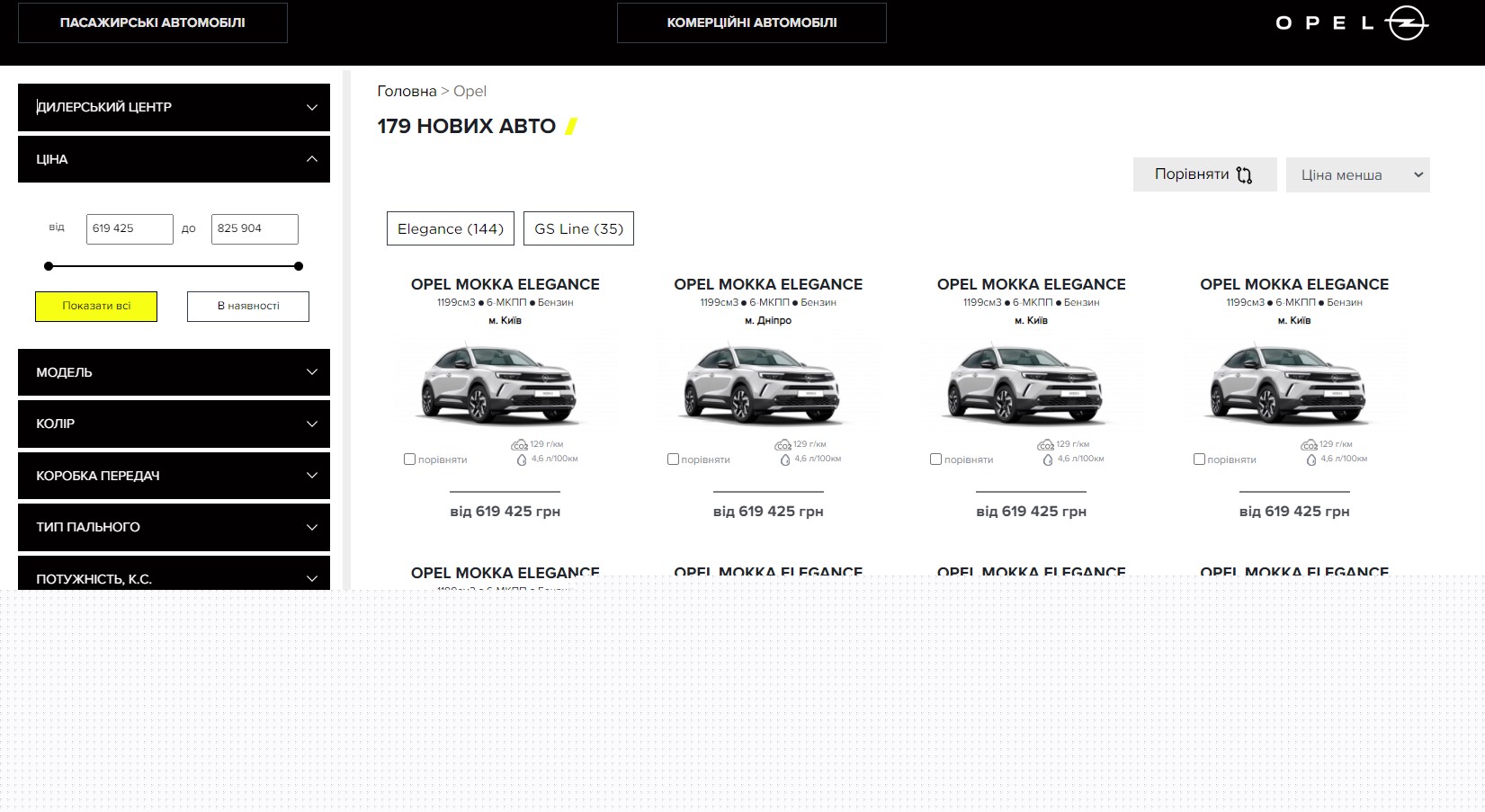Enable порівняти checkbox on first Mokka card

pos(409,459)
